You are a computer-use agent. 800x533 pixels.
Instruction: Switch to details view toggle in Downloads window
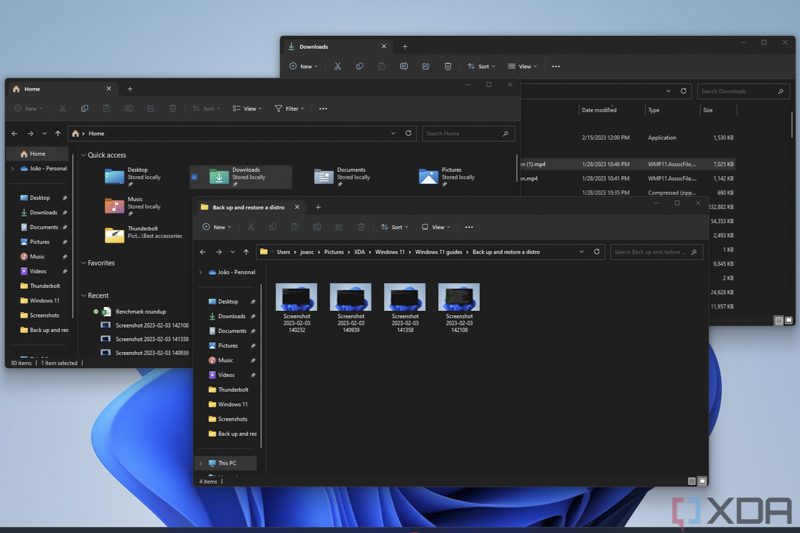point(779,320)
